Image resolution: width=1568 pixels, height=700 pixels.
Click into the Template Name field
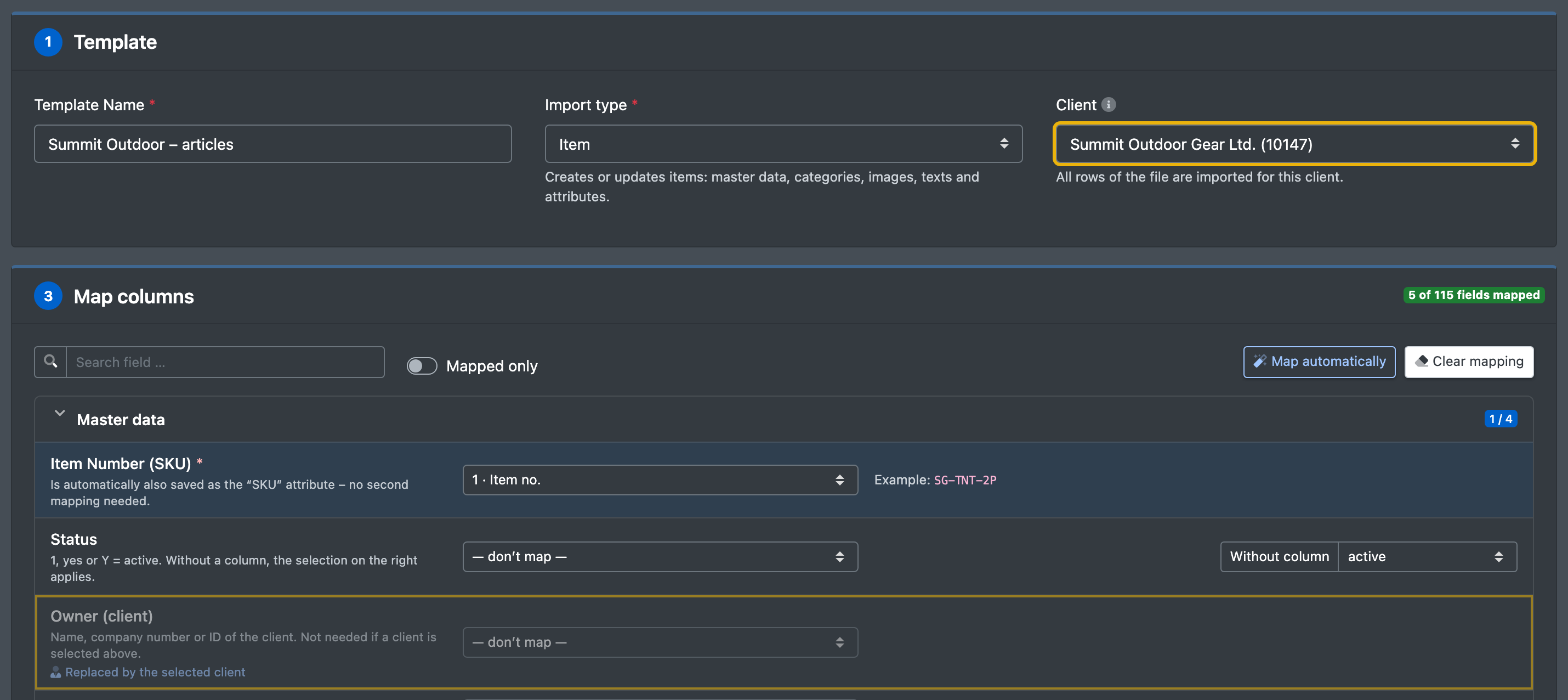point(272,144)
